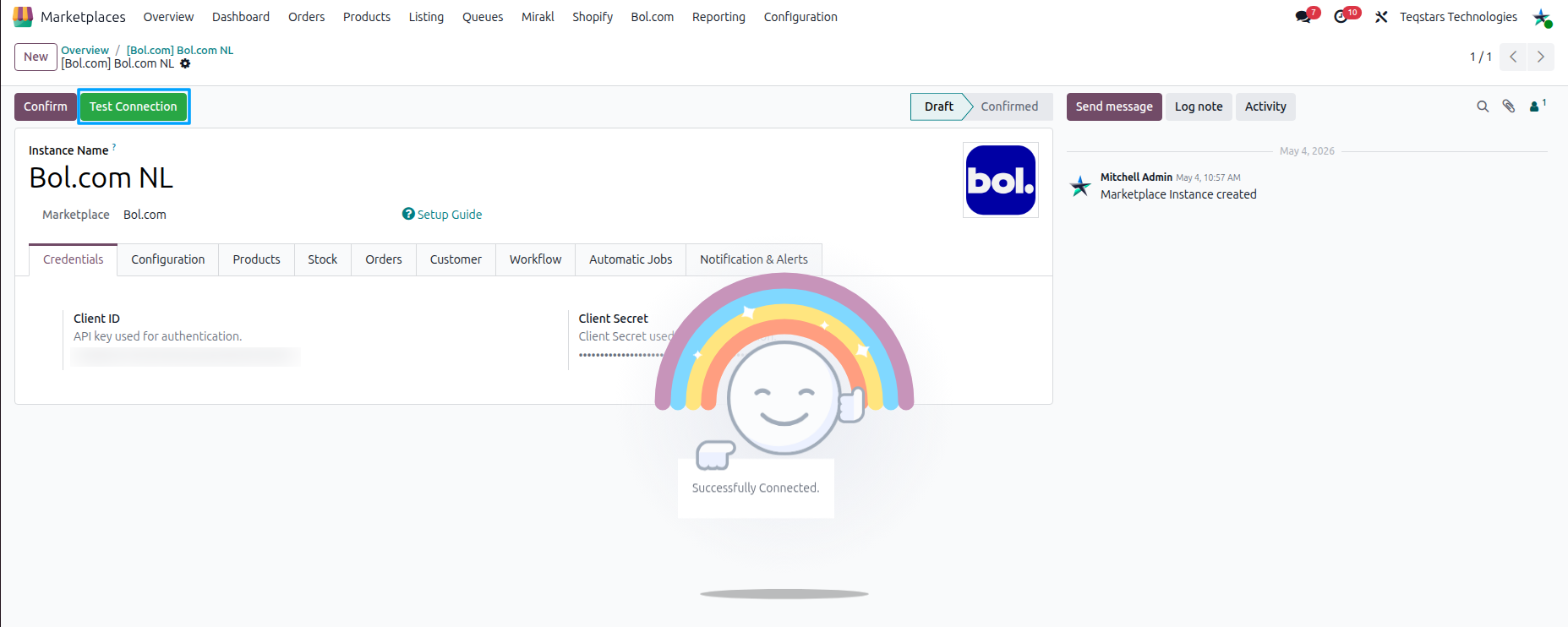Screen dimensions: 1568x627
Task: Switch to the Automatic Jobs tab
Action: 631,259
